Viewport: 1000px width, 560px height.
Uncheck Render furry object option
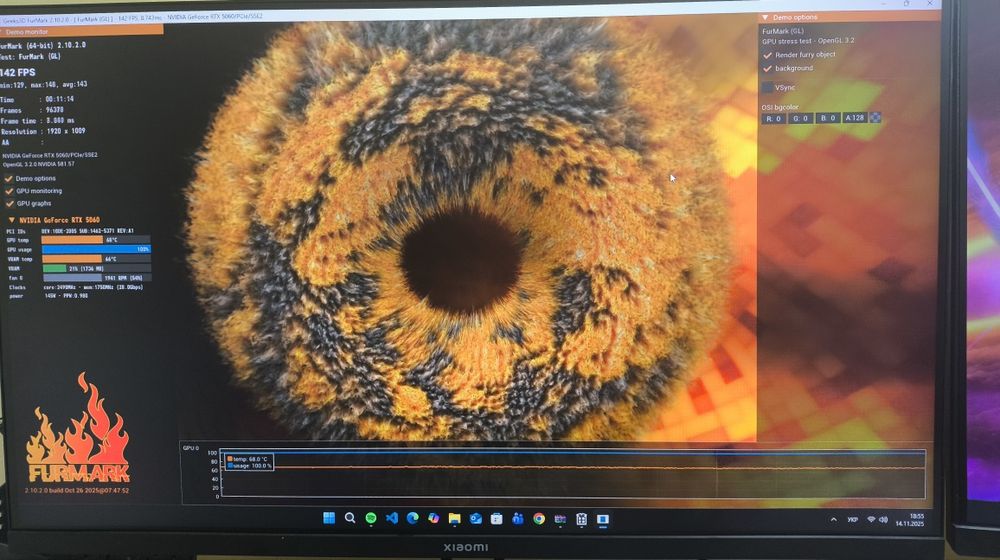coord(767,55)
